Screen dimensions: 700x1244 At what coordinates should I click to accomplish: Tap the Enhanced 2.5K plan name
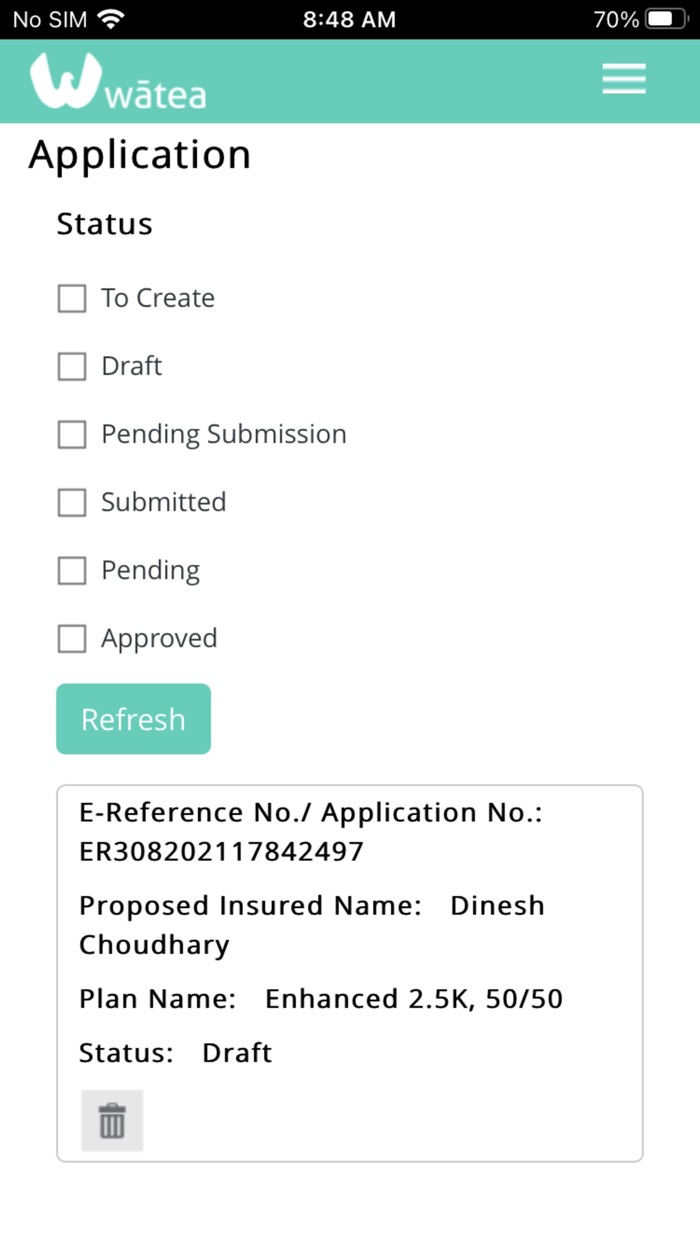[413, 999]
